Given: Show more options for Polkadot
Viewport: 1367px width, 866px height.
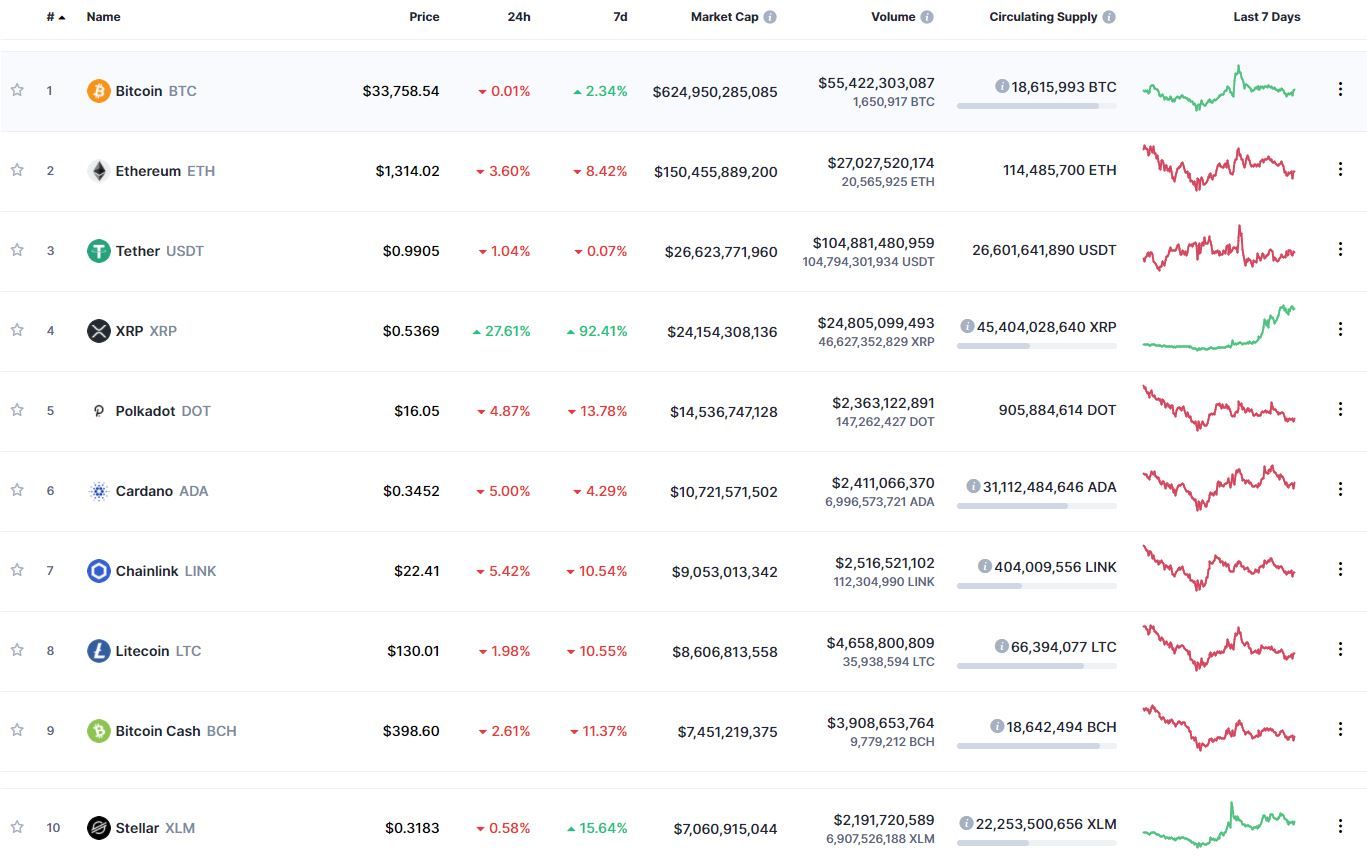Looking at the screenshot, I should point(1340,409).
